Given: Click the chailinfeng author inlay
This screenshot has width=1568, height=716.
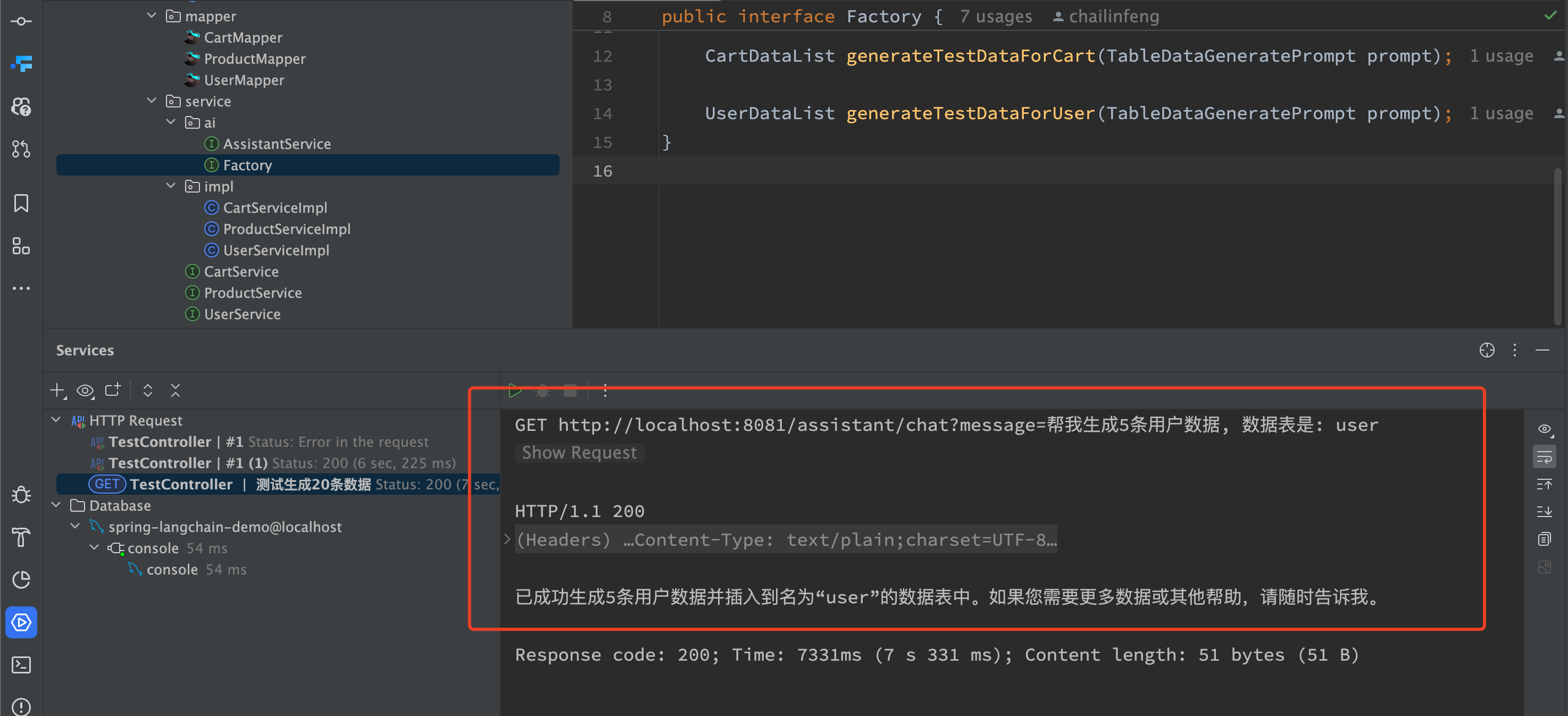Looking at the screenshot, I should [x=1106, y=16].
